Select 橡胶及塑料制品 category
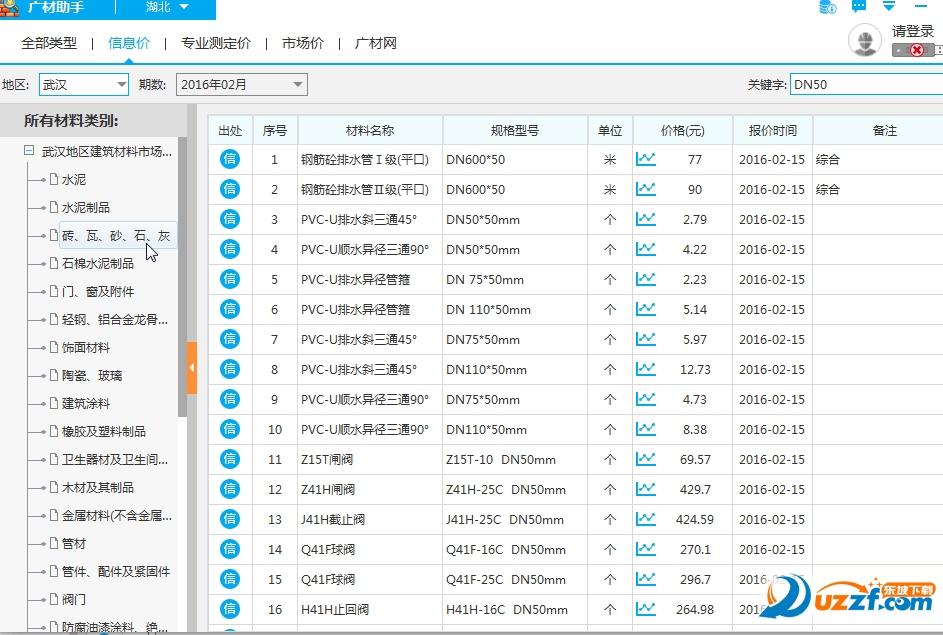This screenshot has height=635, width=943. pos(103,432)
